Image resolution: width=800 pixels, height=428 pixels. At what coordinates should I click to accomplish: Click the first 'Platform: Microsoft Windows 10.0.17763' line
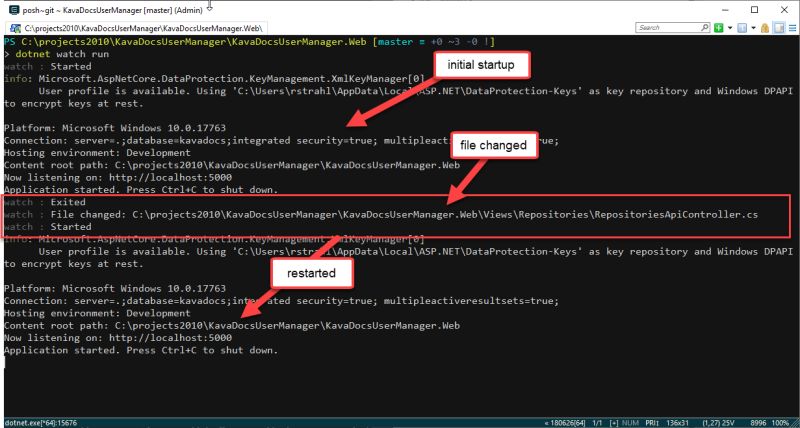point(115,128)
